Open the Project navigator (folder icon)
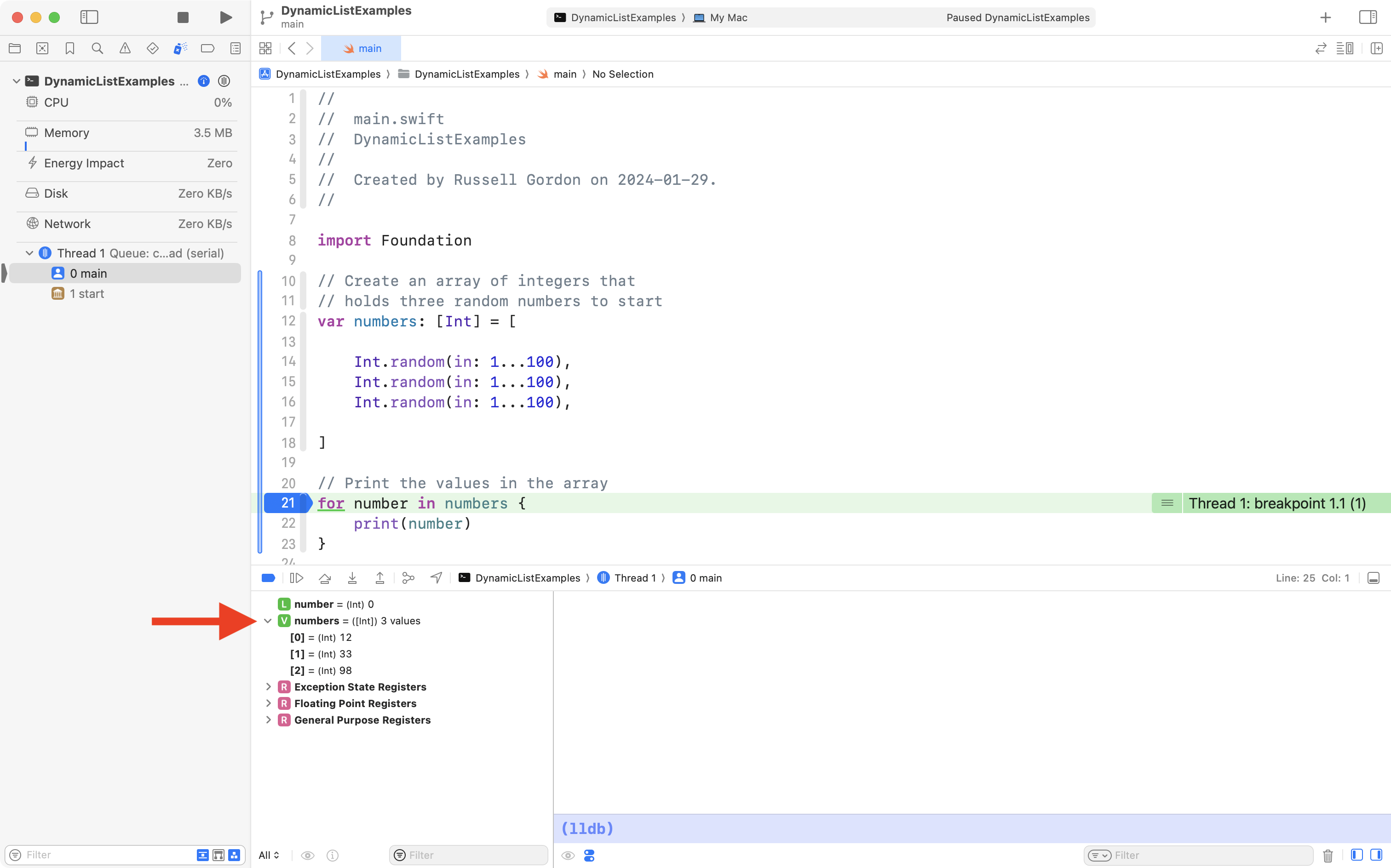This screenshot has width=1391, height=868. click(15, 48)
